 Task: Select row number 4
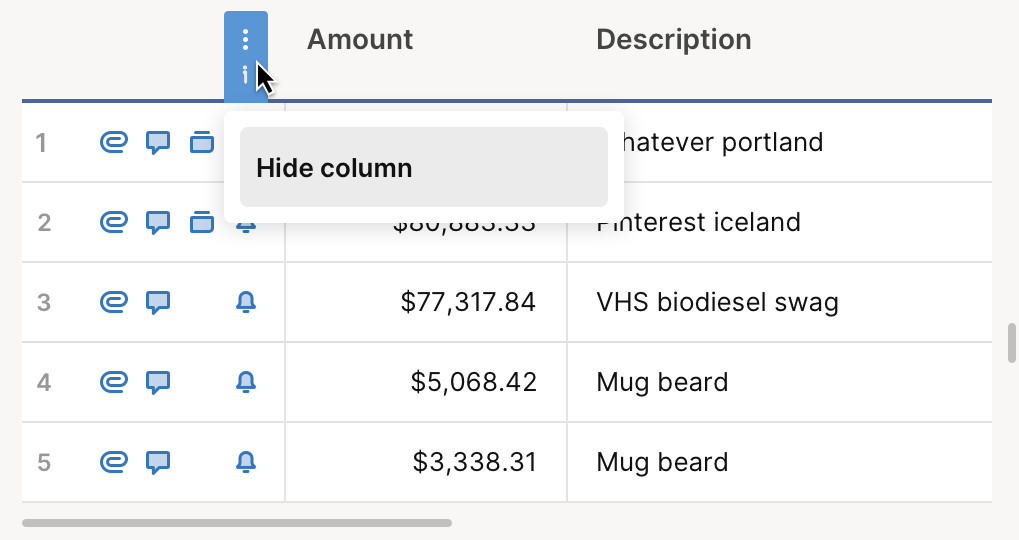click(43, 382)
